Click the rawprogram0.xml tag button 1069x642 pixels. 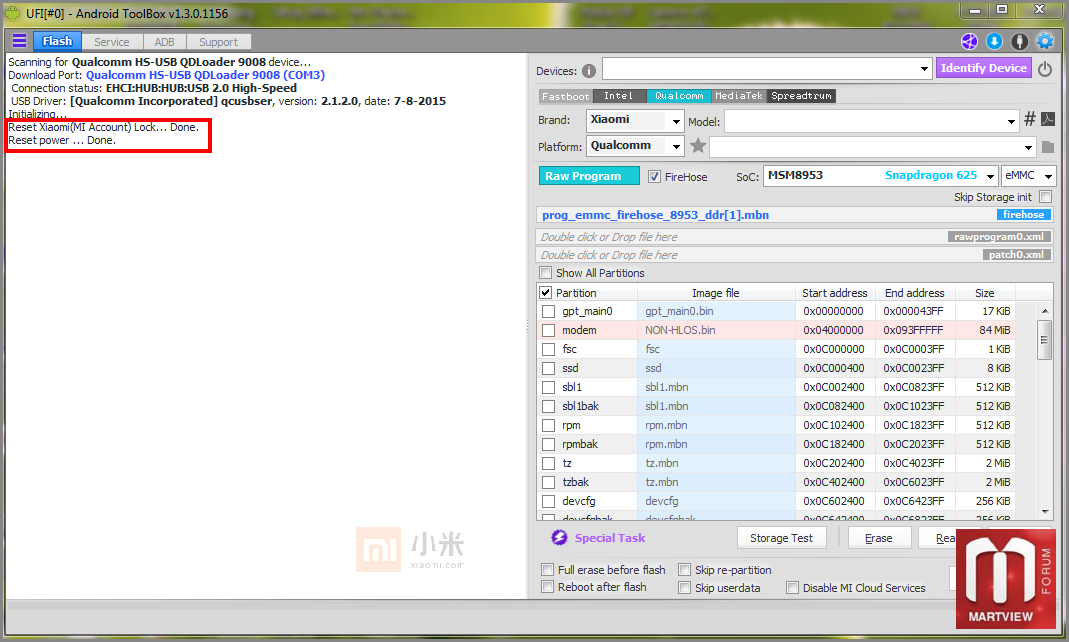click(999, 236)
